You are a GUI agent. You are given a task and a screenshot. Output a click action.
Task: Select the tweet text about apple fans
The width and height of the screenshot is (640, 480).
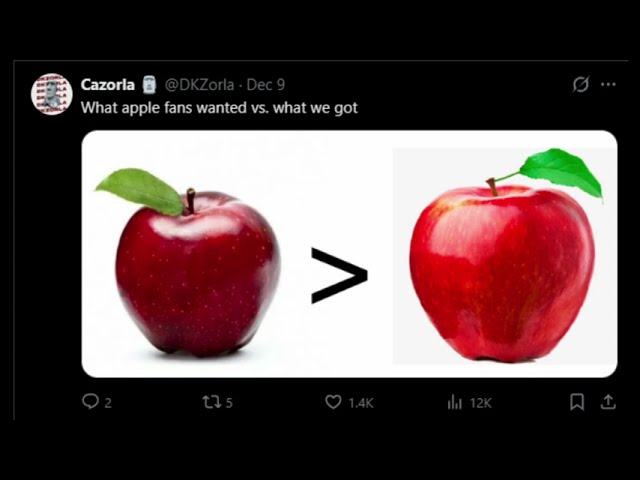pyautogui.click(x=219, y=108)
